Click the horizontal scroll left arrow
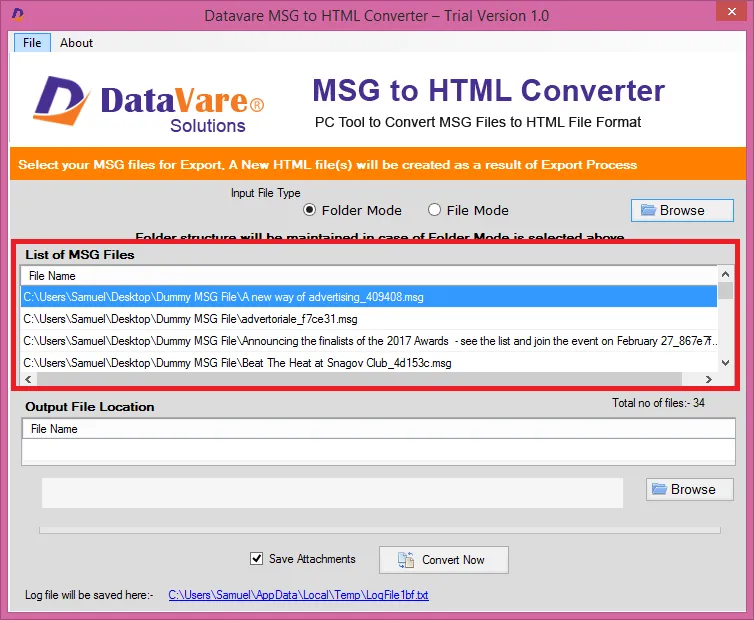 [28, 379]
